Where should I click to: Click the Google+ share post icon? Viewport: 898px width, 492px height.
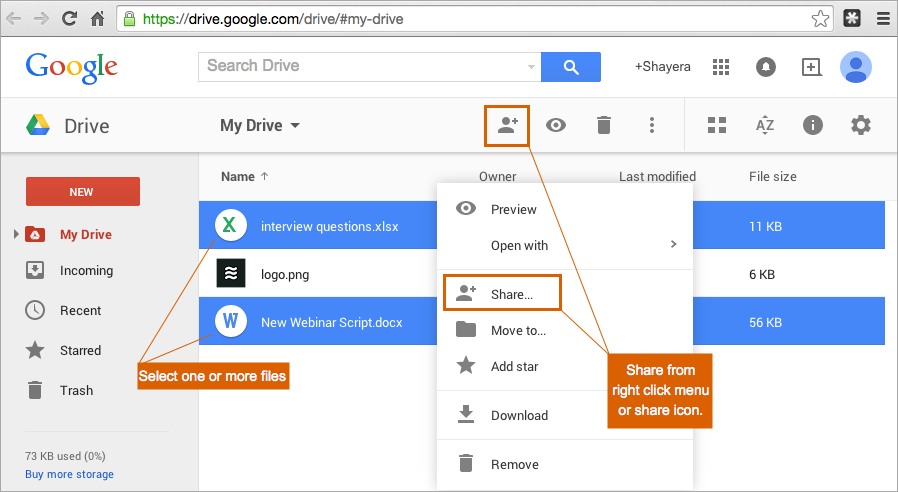[811, 67]
